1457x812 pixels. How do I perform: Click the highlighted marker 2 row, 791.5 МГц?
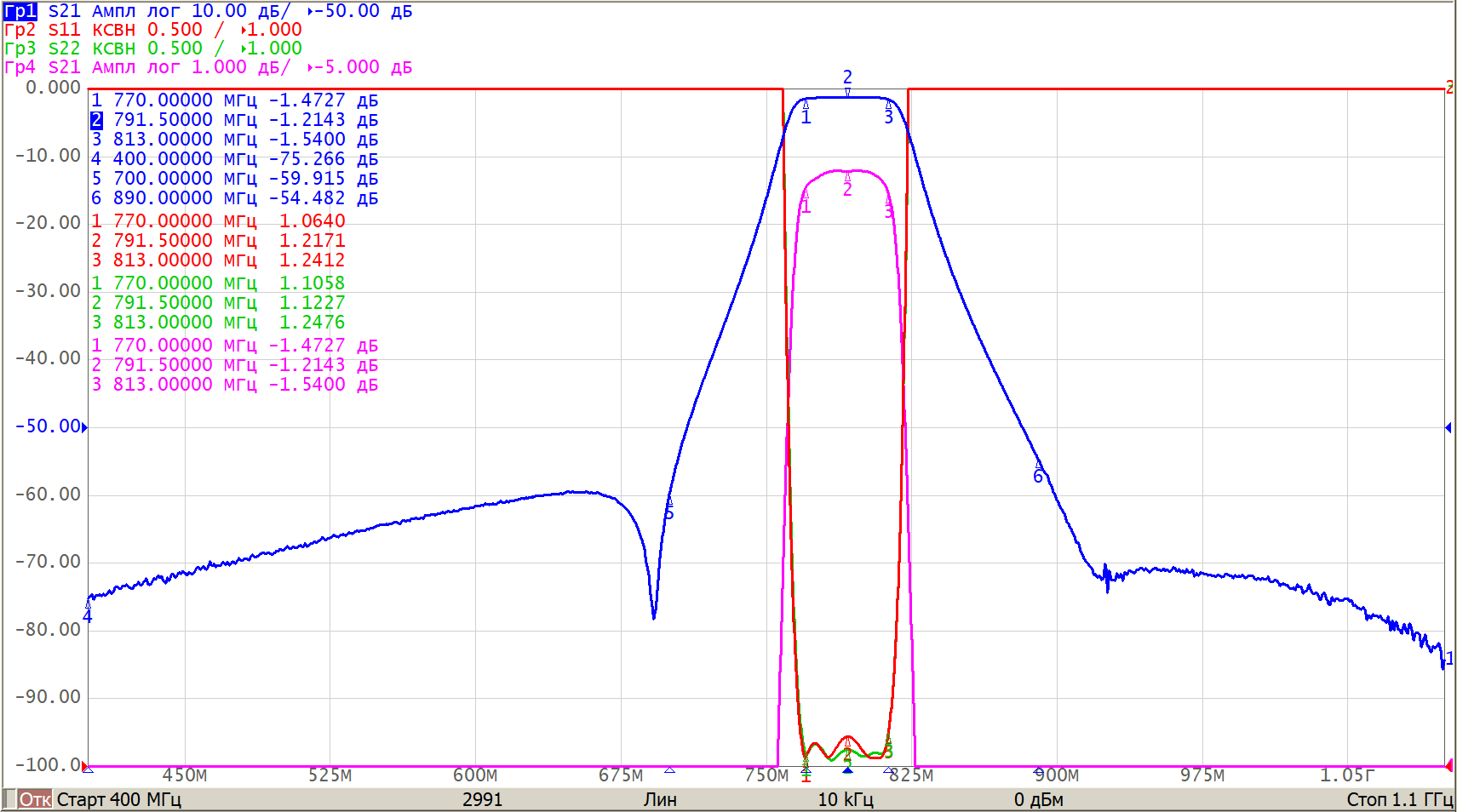[x=234, y=120]
